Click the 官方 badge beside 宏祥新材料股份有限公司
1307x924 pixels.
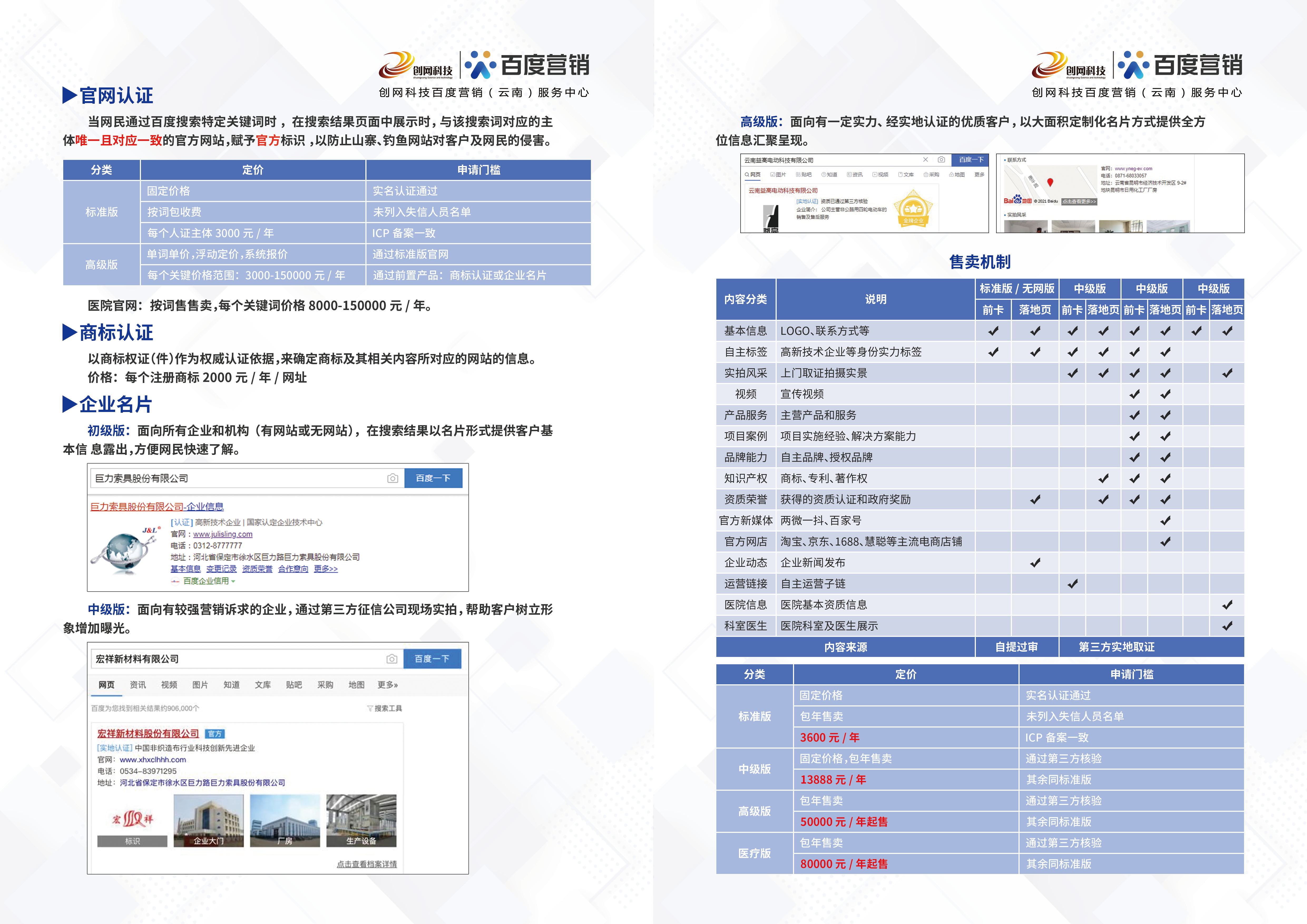(x=215, y=734)
